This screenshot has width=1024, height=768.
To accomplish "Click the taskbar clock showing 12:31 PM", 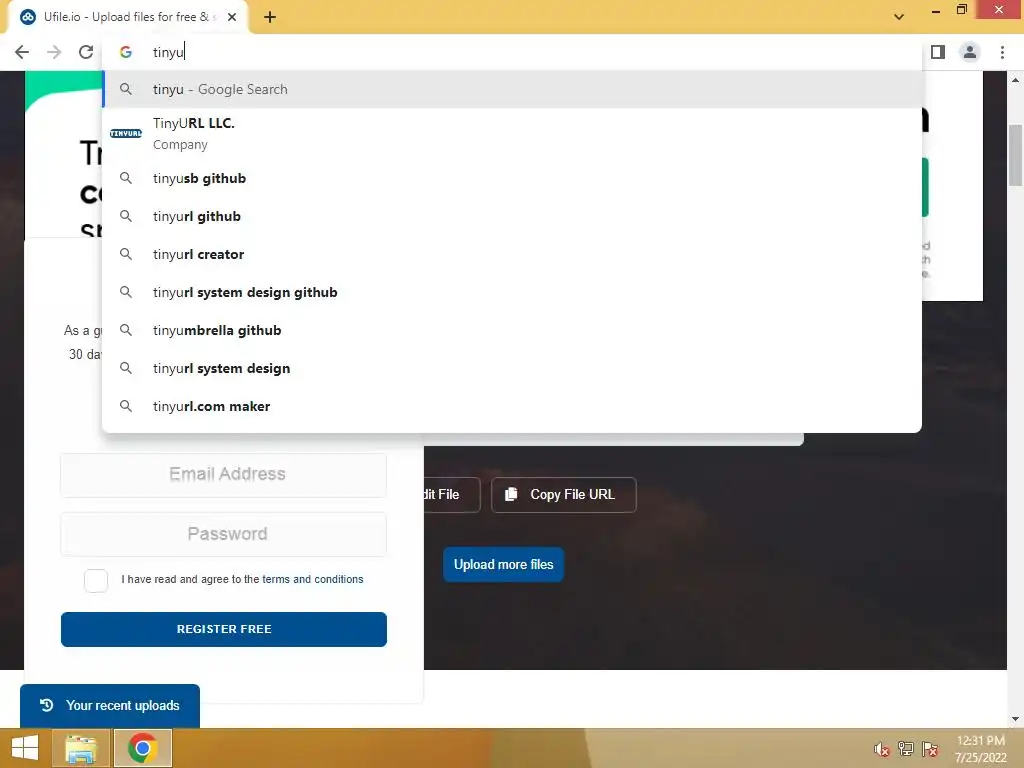I will (x=980, y=749).
